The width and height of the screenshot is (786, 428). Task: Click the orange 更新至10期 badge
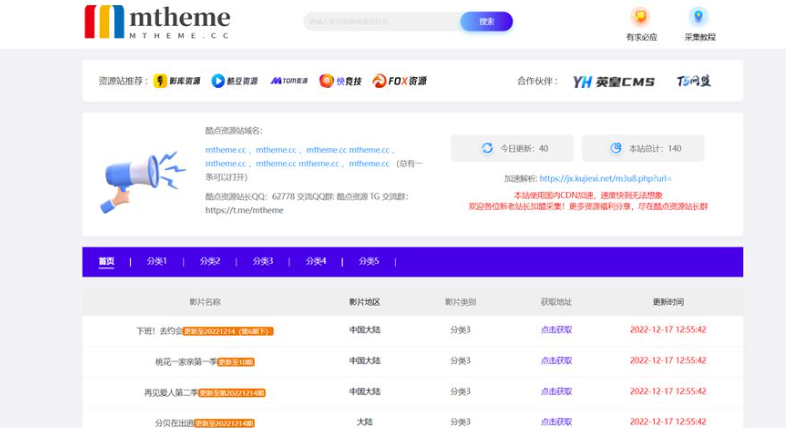click(x=236, y=362)
